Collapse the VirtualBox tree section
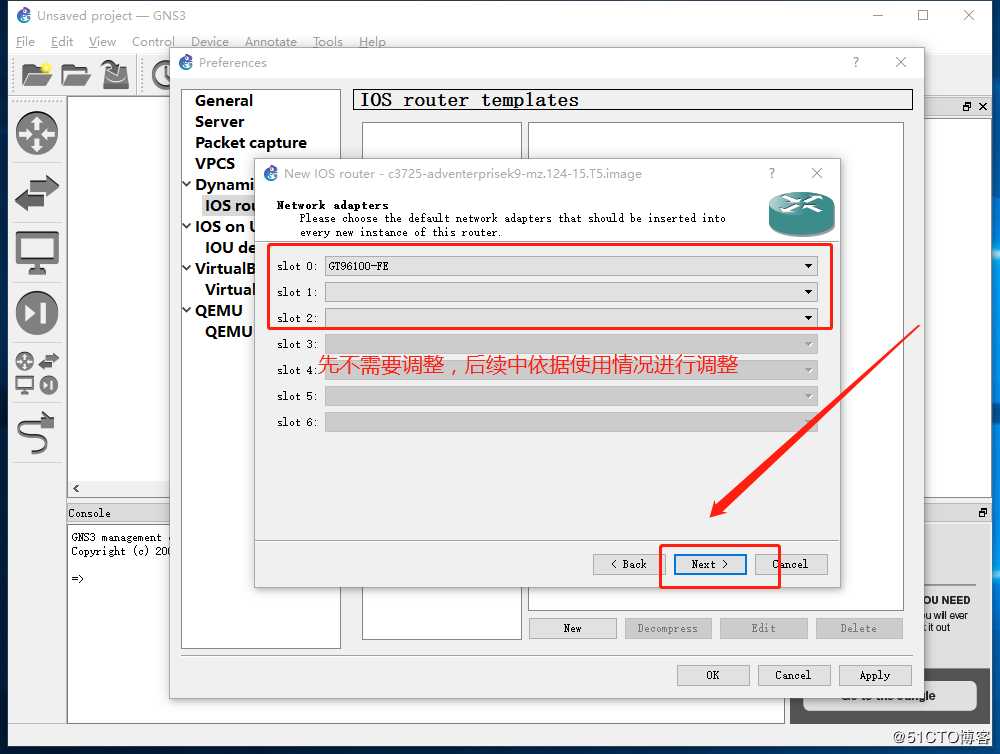Viewport: 1000px width, 754px height. click(187, 269)
